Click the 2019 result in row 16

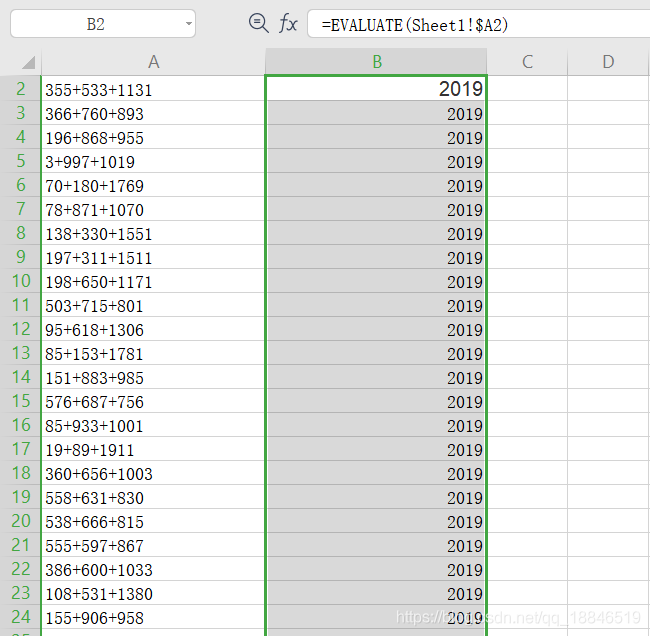[376, 425]
